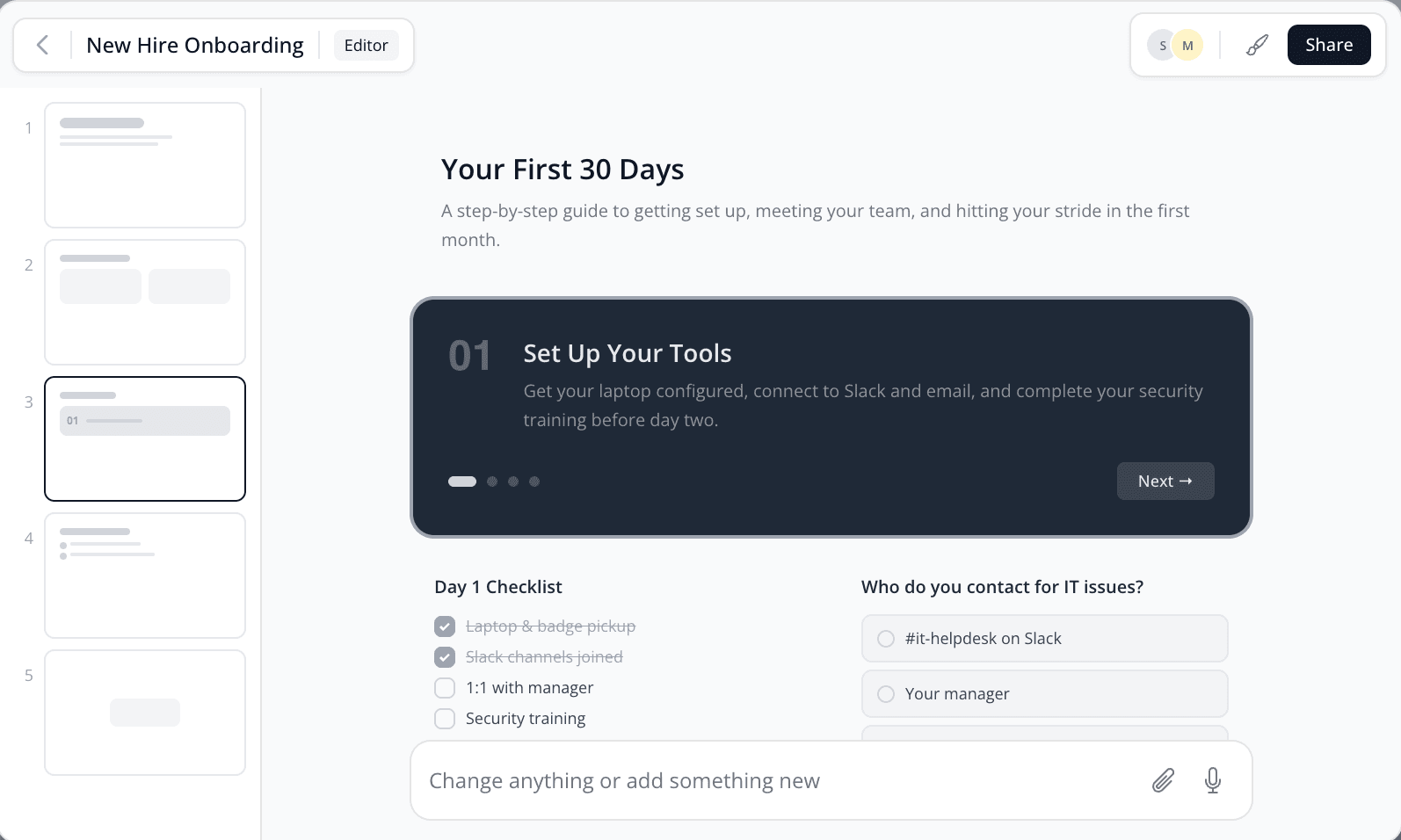Viewport: 1401px width, 840px height.
Task: Uncheck the Laptop & badge pickup item
Action: point(445,626)
